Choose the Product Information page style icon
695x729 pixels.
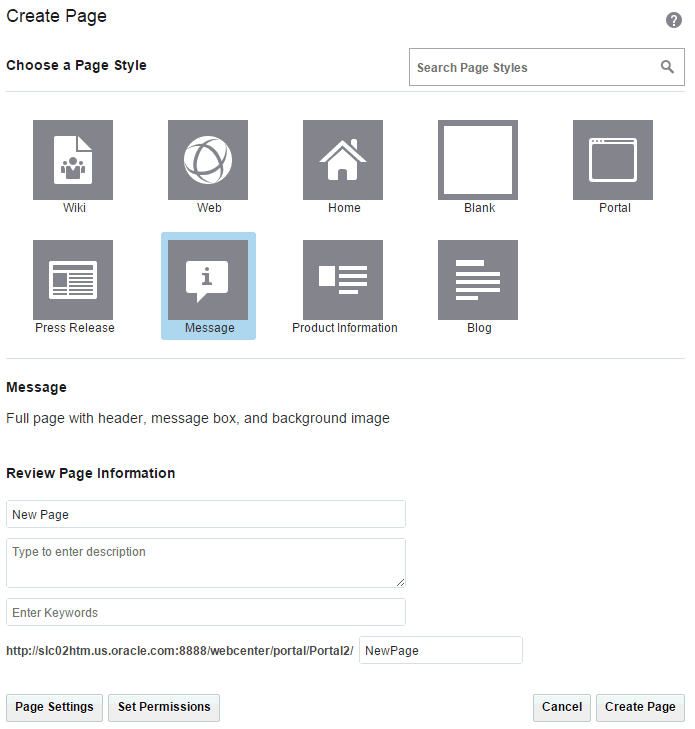pos(343,280)
